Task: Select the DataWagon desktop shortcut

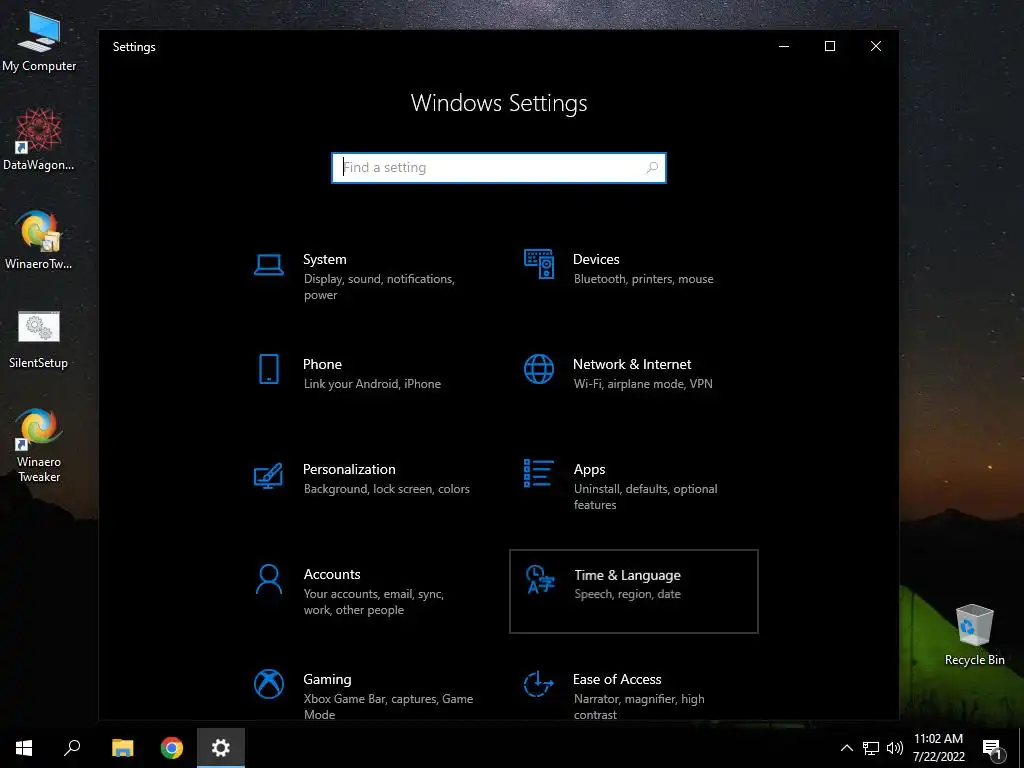Action: (x=39, y=140)
